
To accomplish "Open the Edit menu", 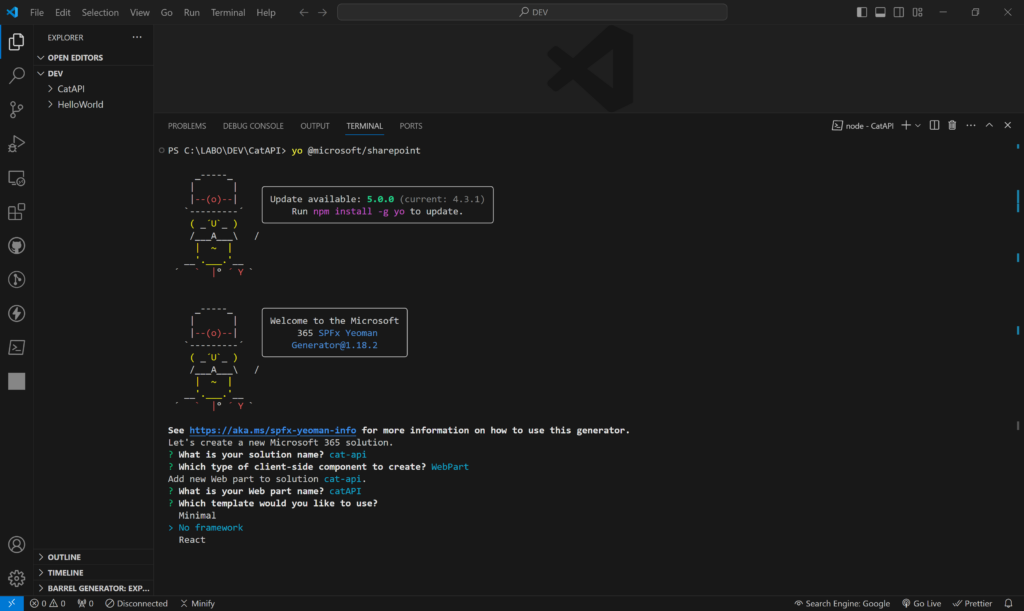I will coord(63,12).
